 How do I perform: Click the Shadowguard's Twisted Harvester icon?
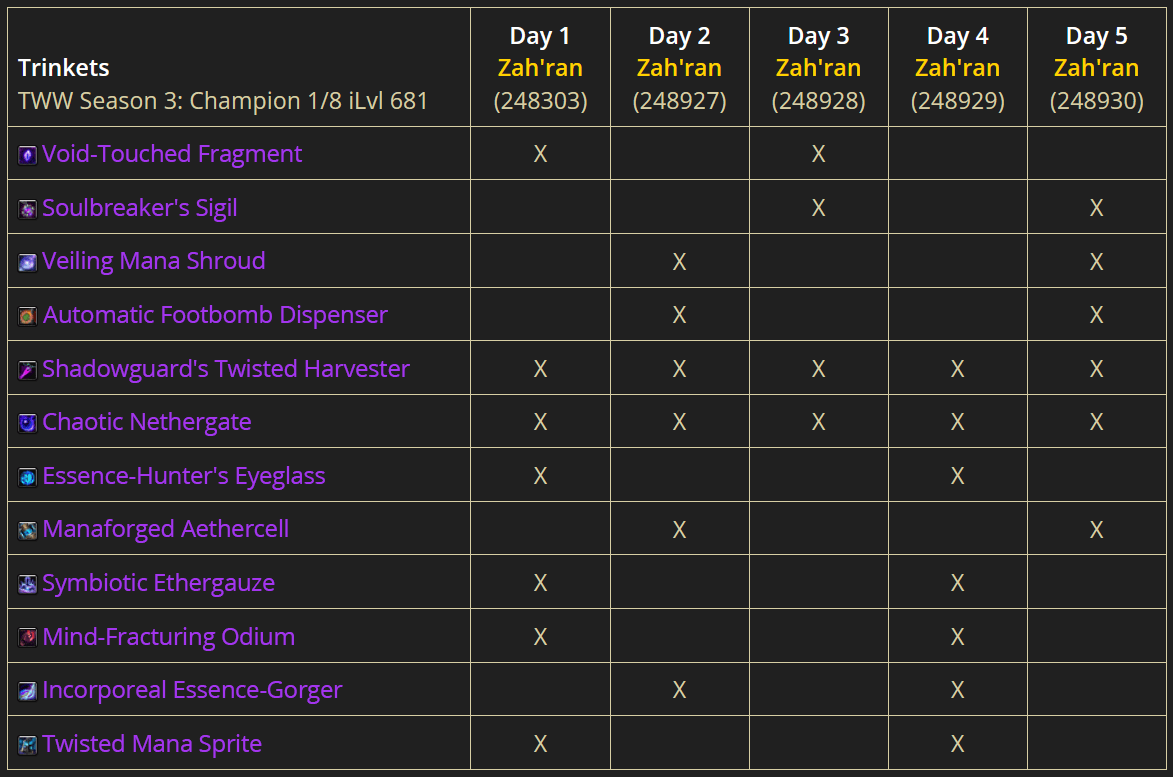tap(28, 370)
